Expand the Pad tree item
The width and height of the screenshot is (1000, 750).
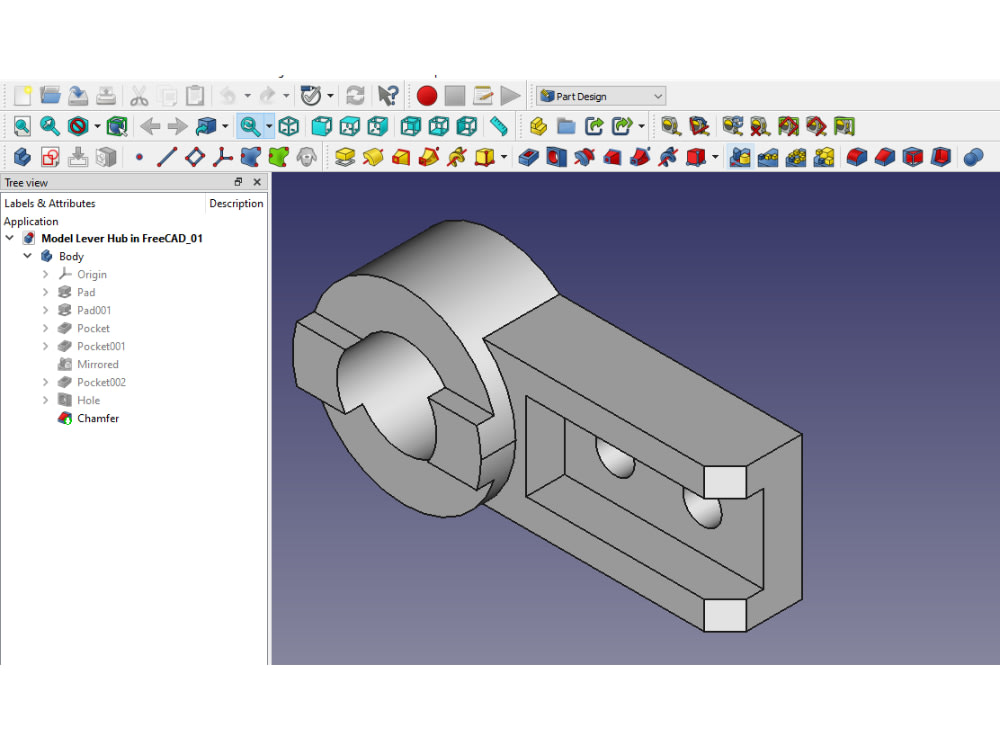click(x=44, y=292)
